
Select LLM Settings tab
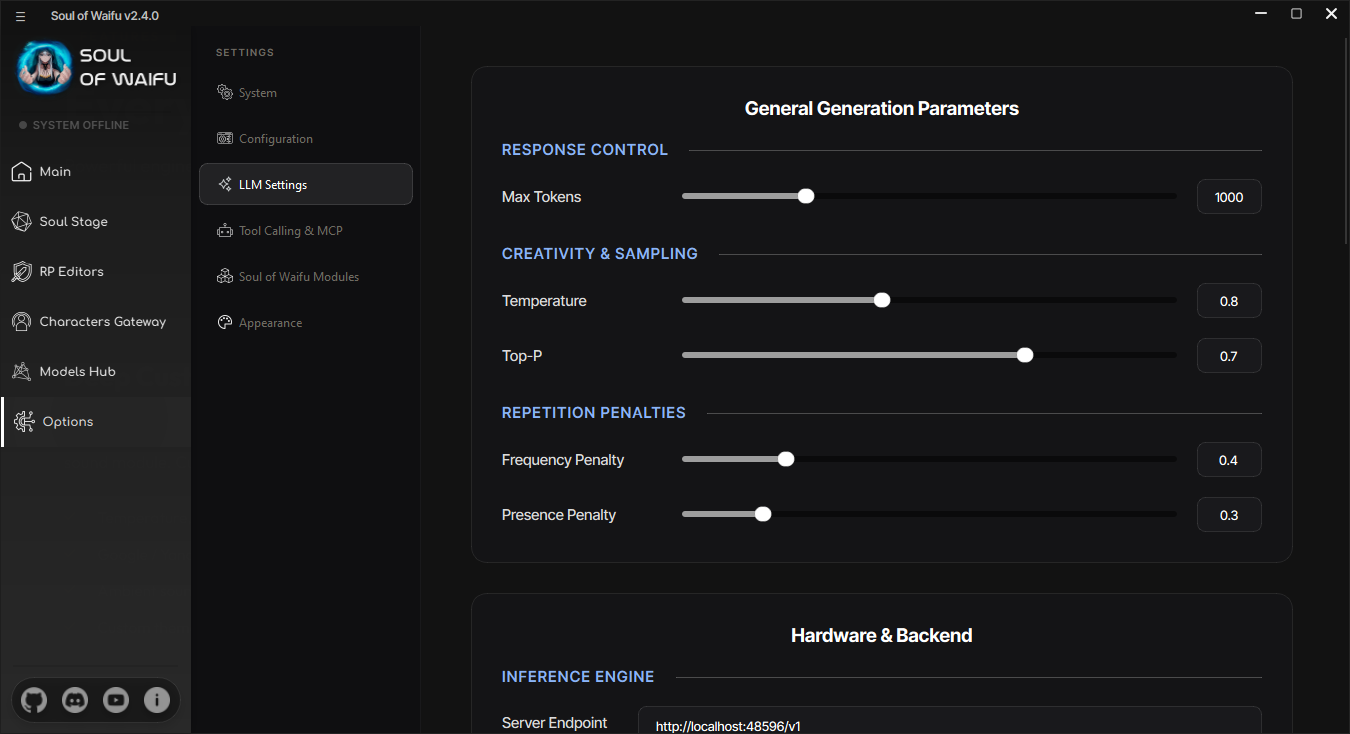coord(306,185)
